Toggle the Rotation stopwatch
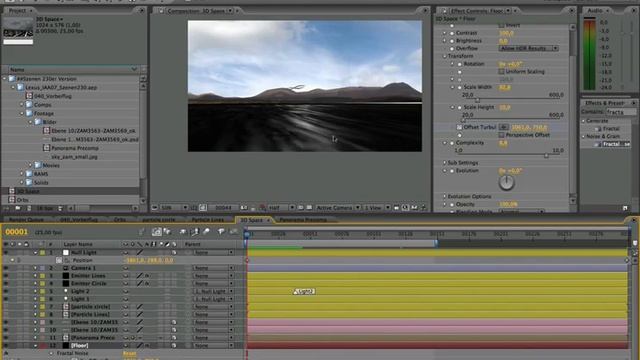Image resolution: width=640 pixels, height=360 pixels. 460,64
